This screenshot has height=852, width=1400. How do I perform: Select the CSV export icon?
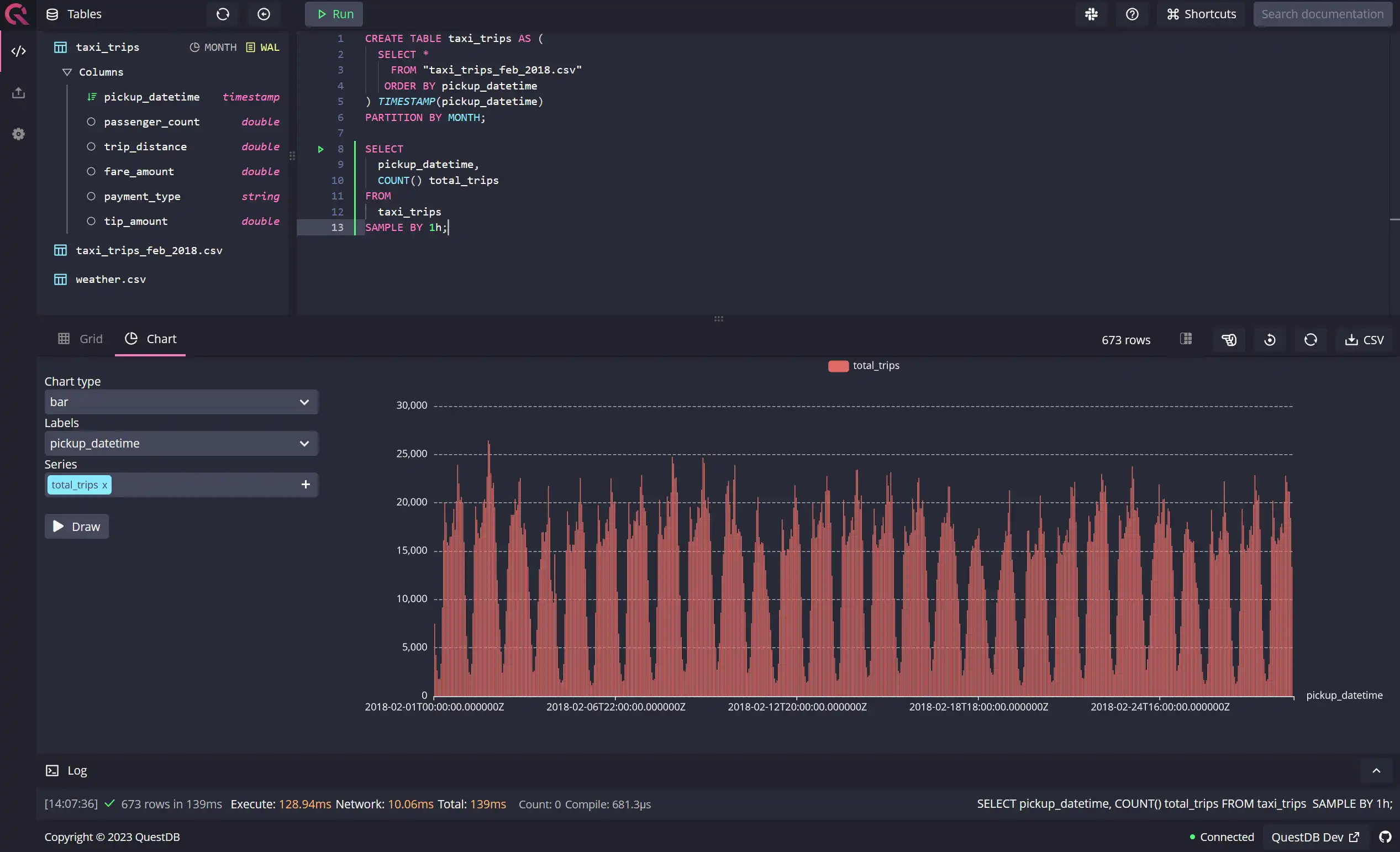[x=1364, y=340]
